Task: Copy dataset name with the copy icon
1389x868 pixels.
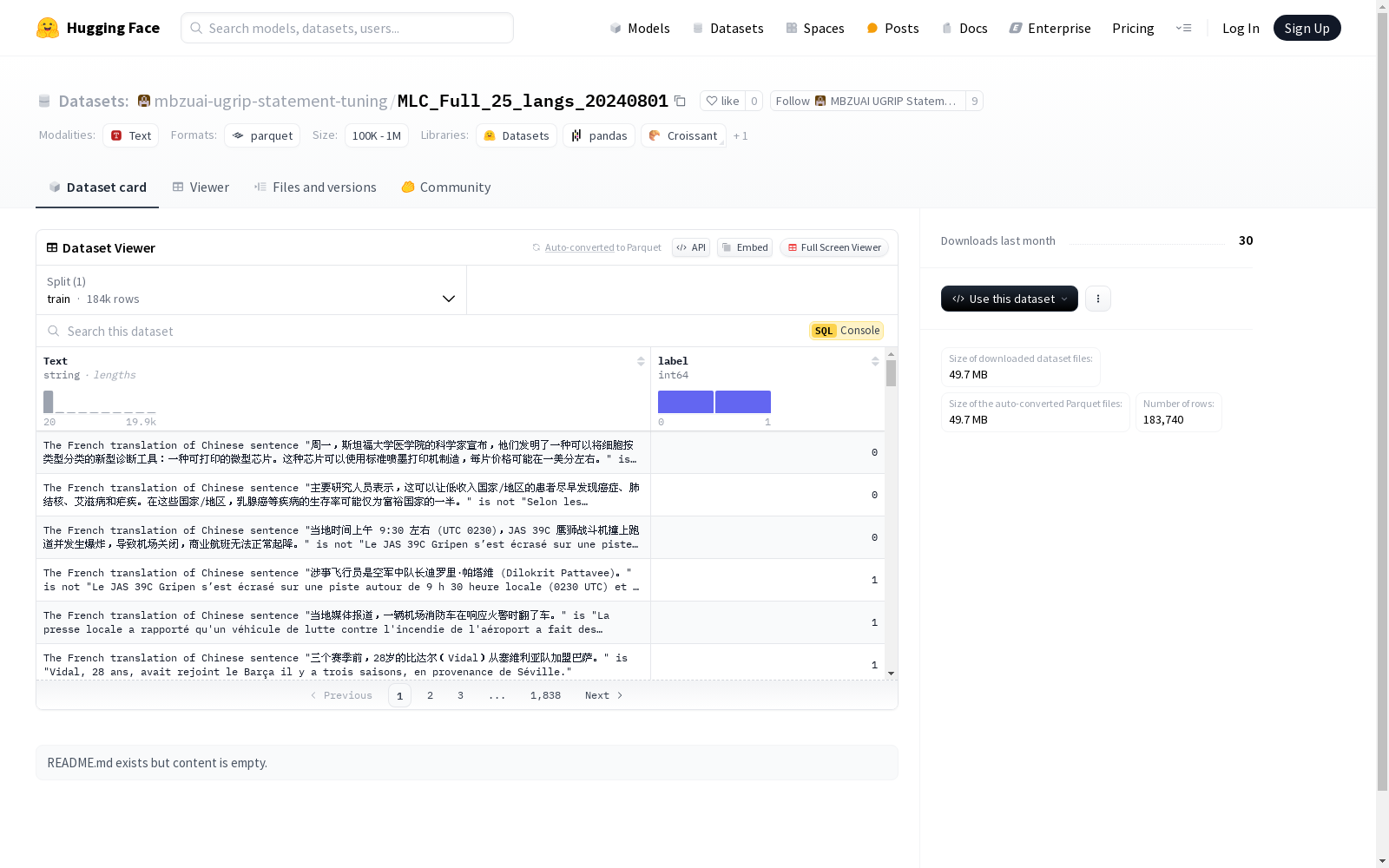Action: click(681, 101)
